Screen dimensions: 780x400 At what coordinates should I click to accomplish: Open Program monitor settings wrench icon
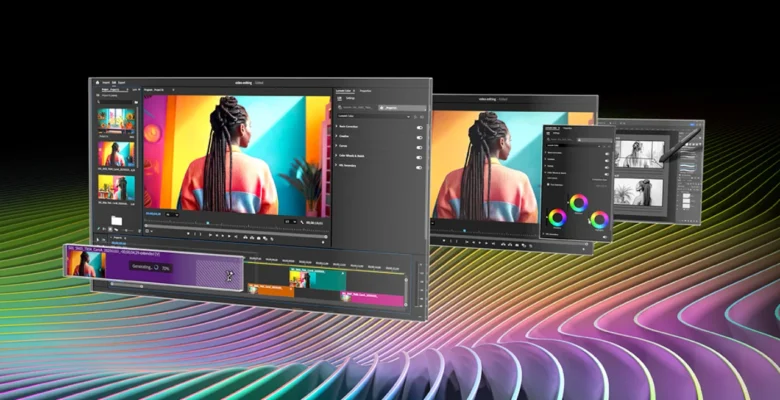[x=302, y=222]
